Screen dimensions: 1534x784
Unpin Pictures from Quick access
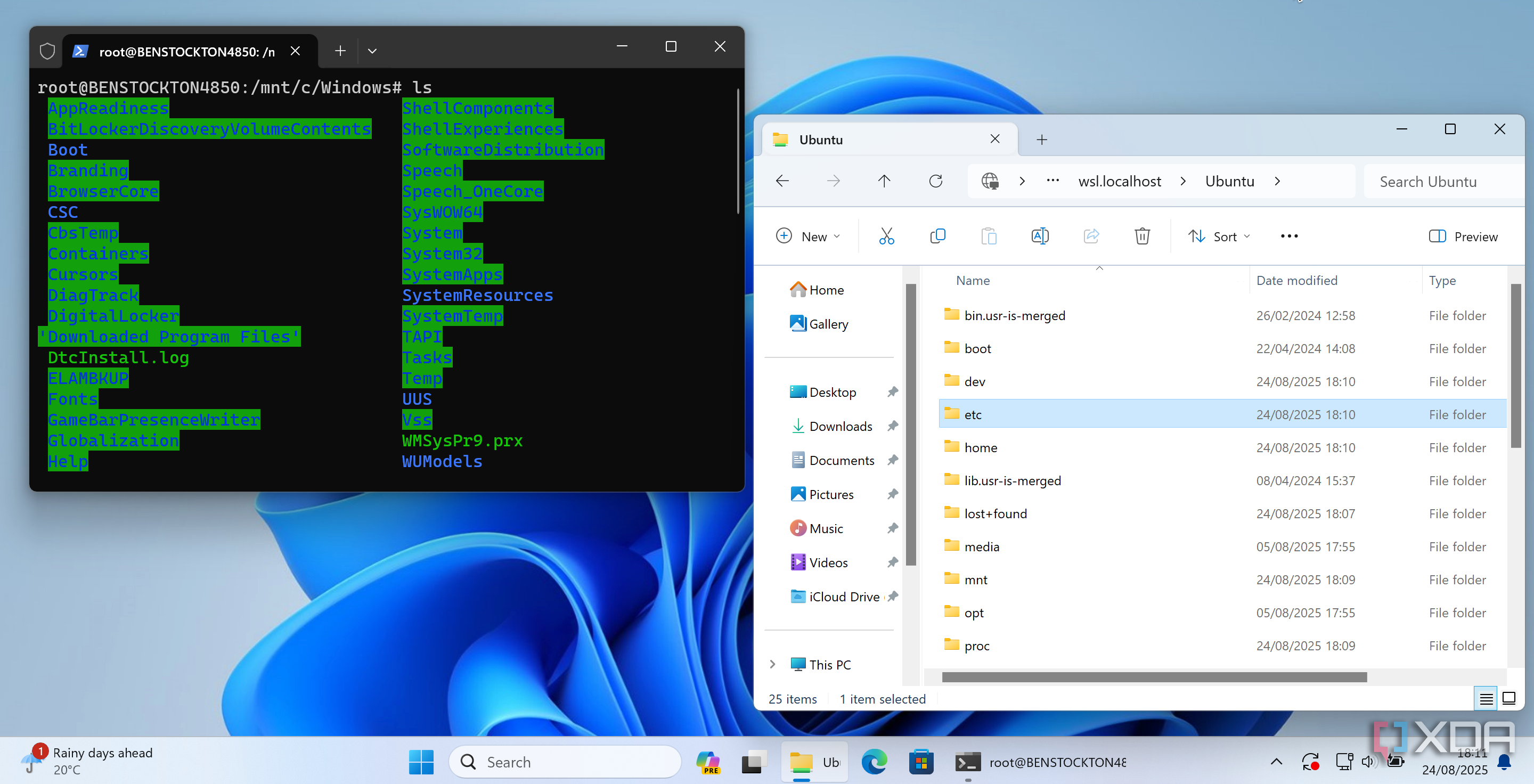coord(892,494)
